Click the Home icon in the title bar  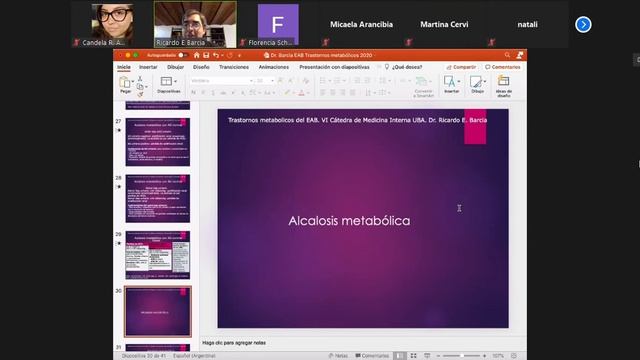pyautogui.click(x=197, y=55)
